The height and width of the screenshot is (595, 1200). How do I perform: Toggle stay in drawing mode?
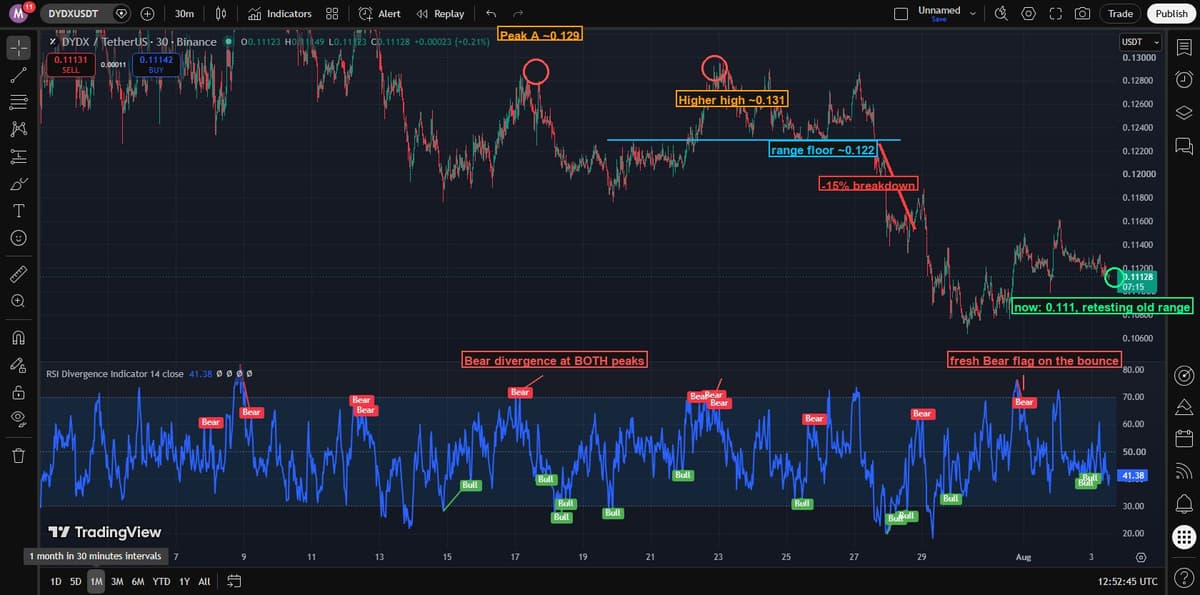(x=18, y=363)
